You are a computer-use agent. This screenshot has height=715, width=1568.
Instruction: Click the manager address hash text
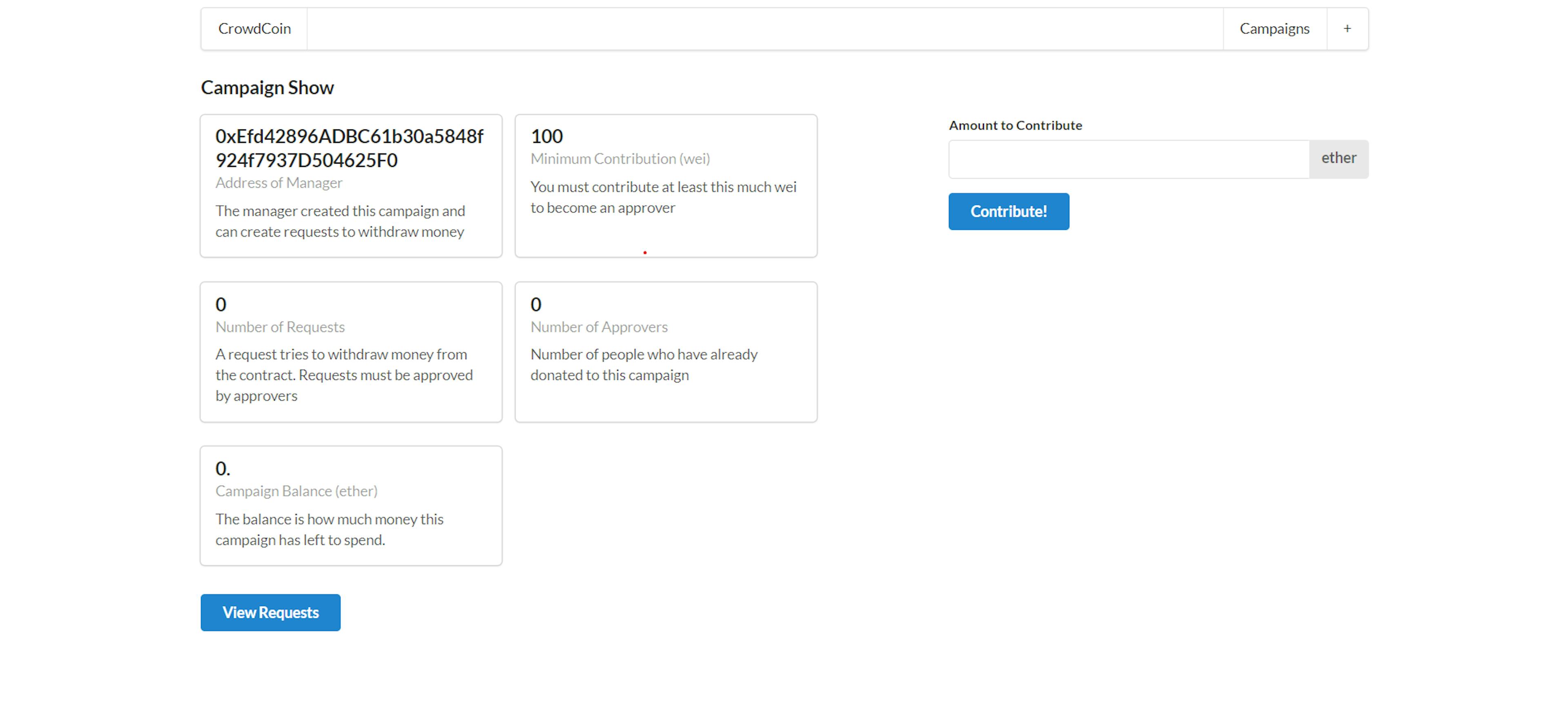point(349,148)
